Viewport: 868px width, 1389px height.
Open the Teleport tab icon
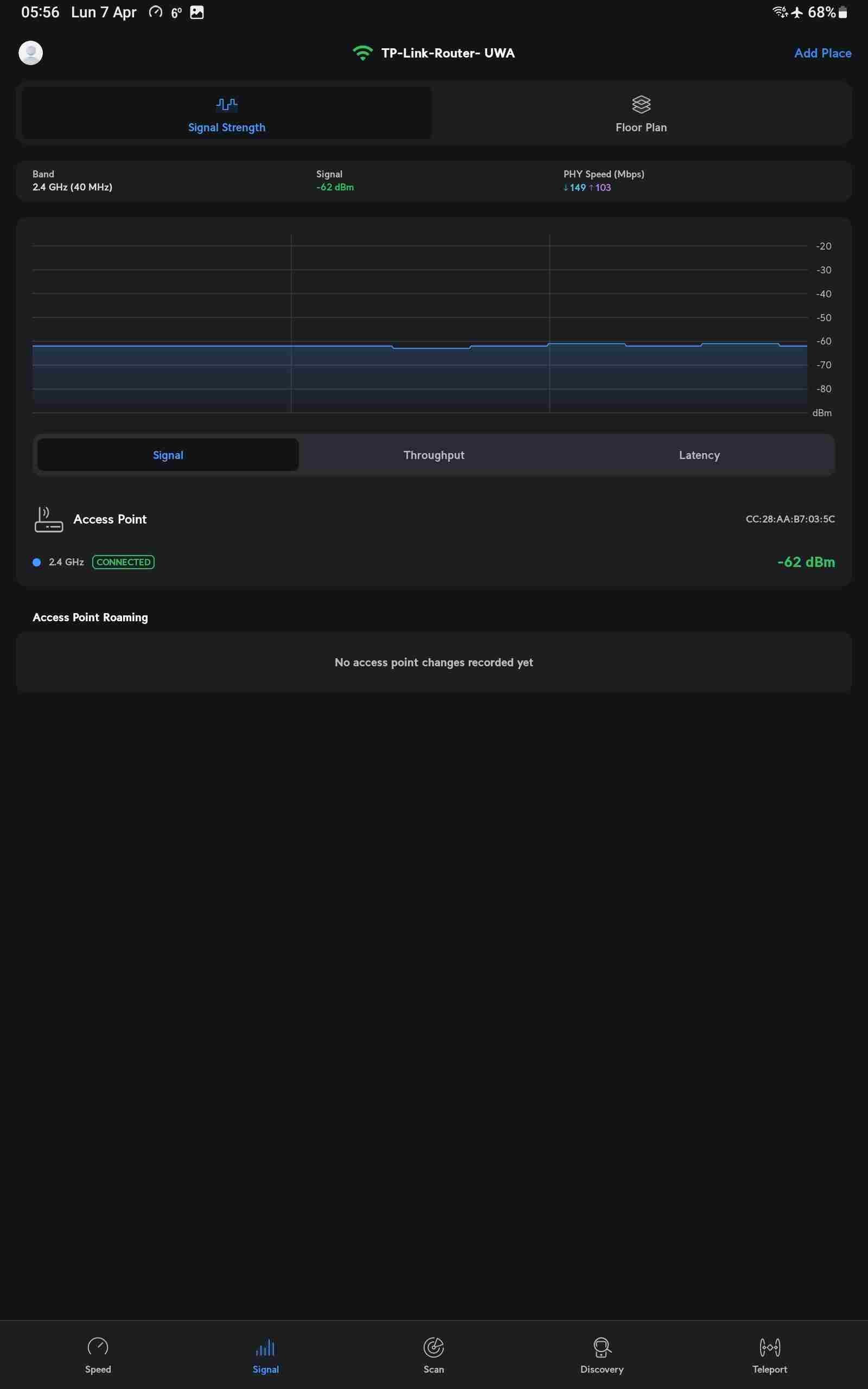coord(770,1347)
